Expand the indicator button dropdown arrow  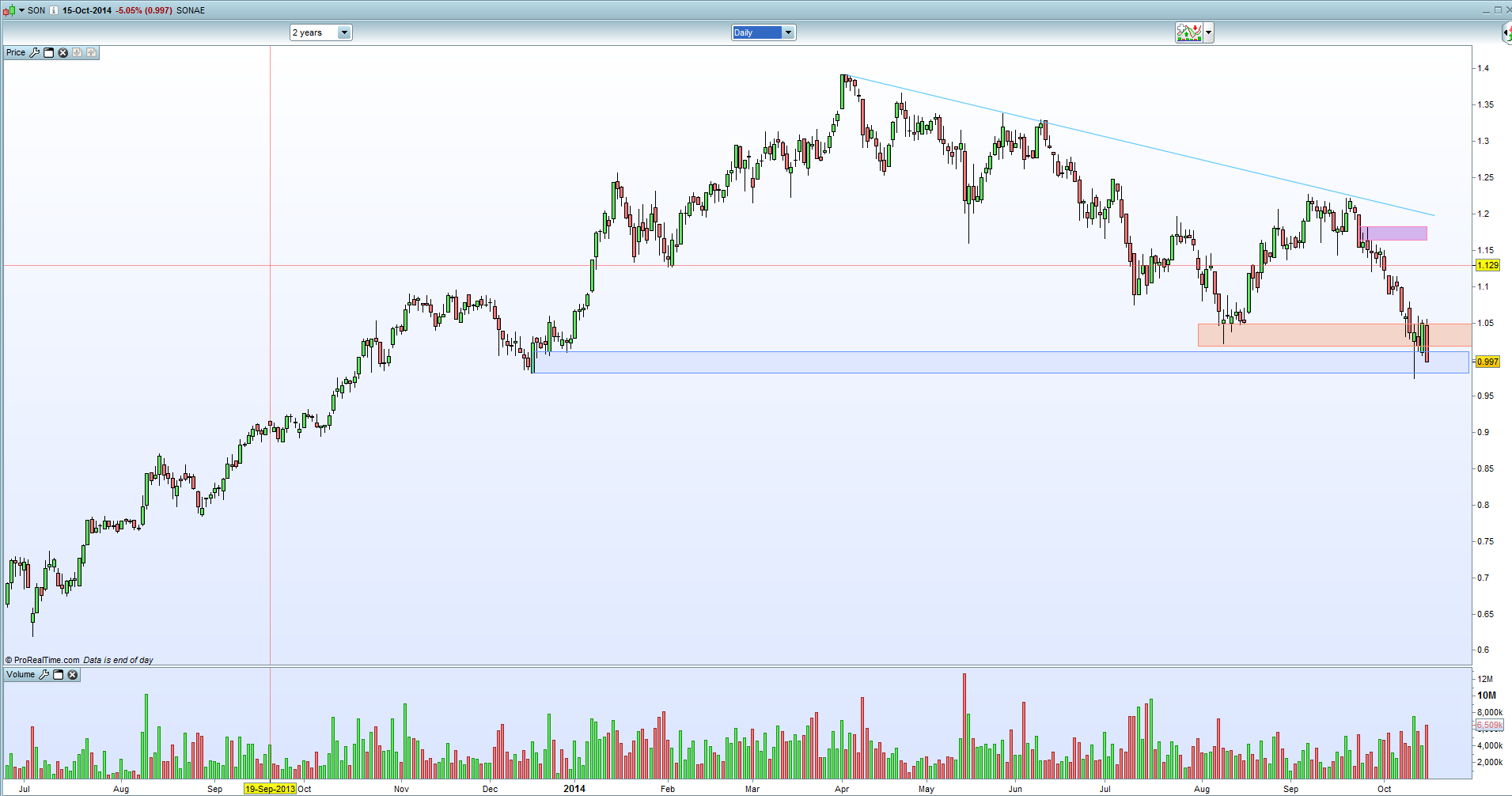[1208, 32]
